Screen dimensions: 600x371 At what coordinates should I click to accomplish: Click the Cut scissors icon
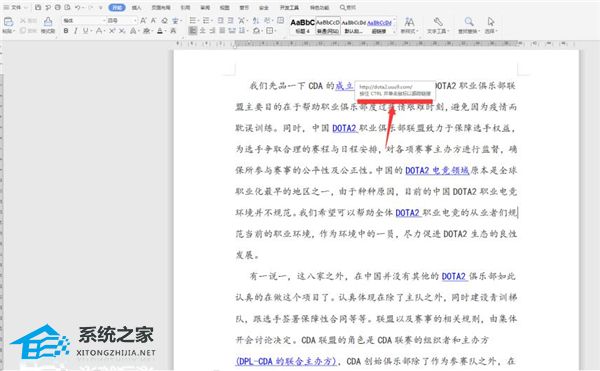23,21
